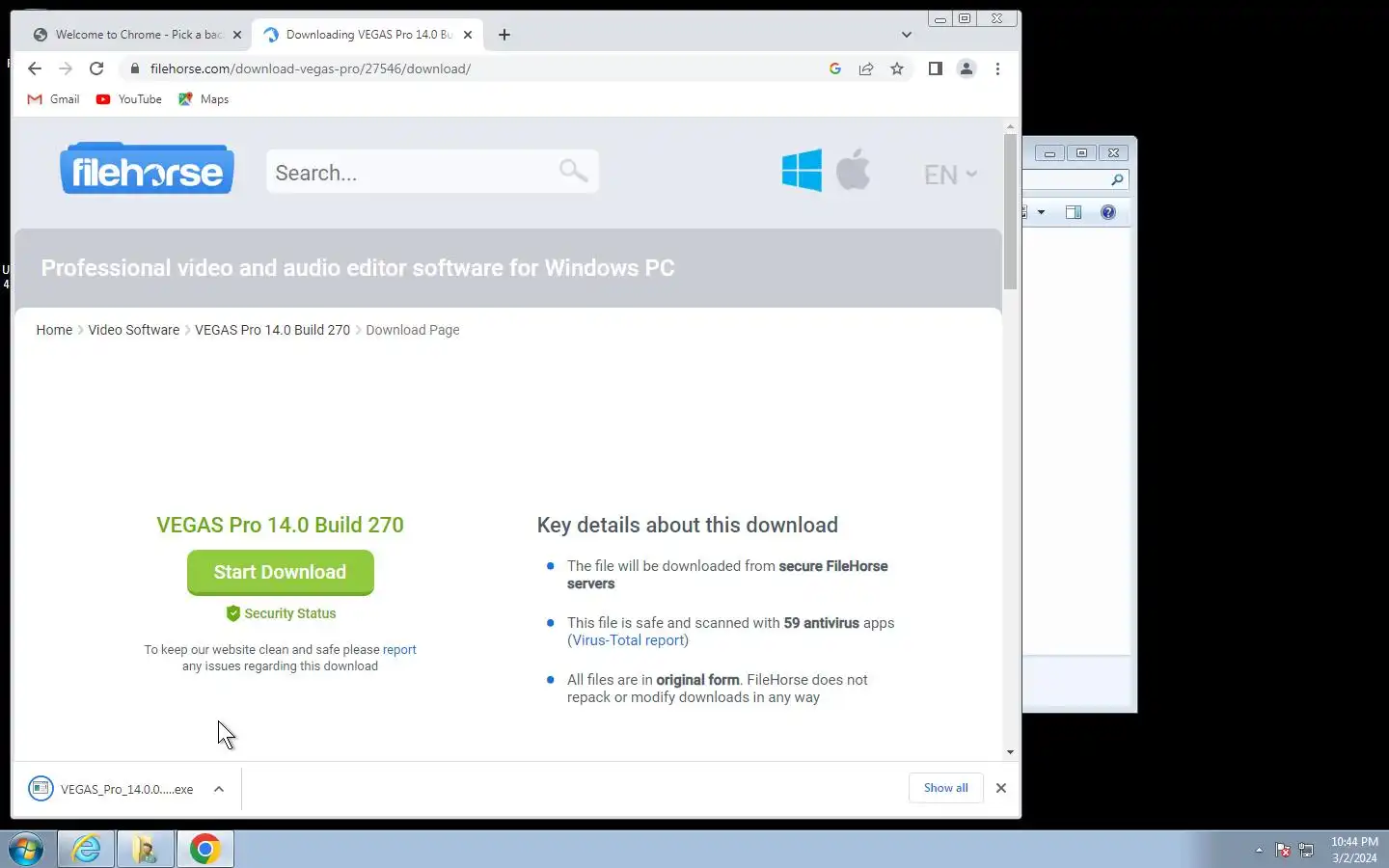Screen dimensions: 1389x868
Task: Launch Internet Explorer from taskbar
Action: tap(87, 850)
